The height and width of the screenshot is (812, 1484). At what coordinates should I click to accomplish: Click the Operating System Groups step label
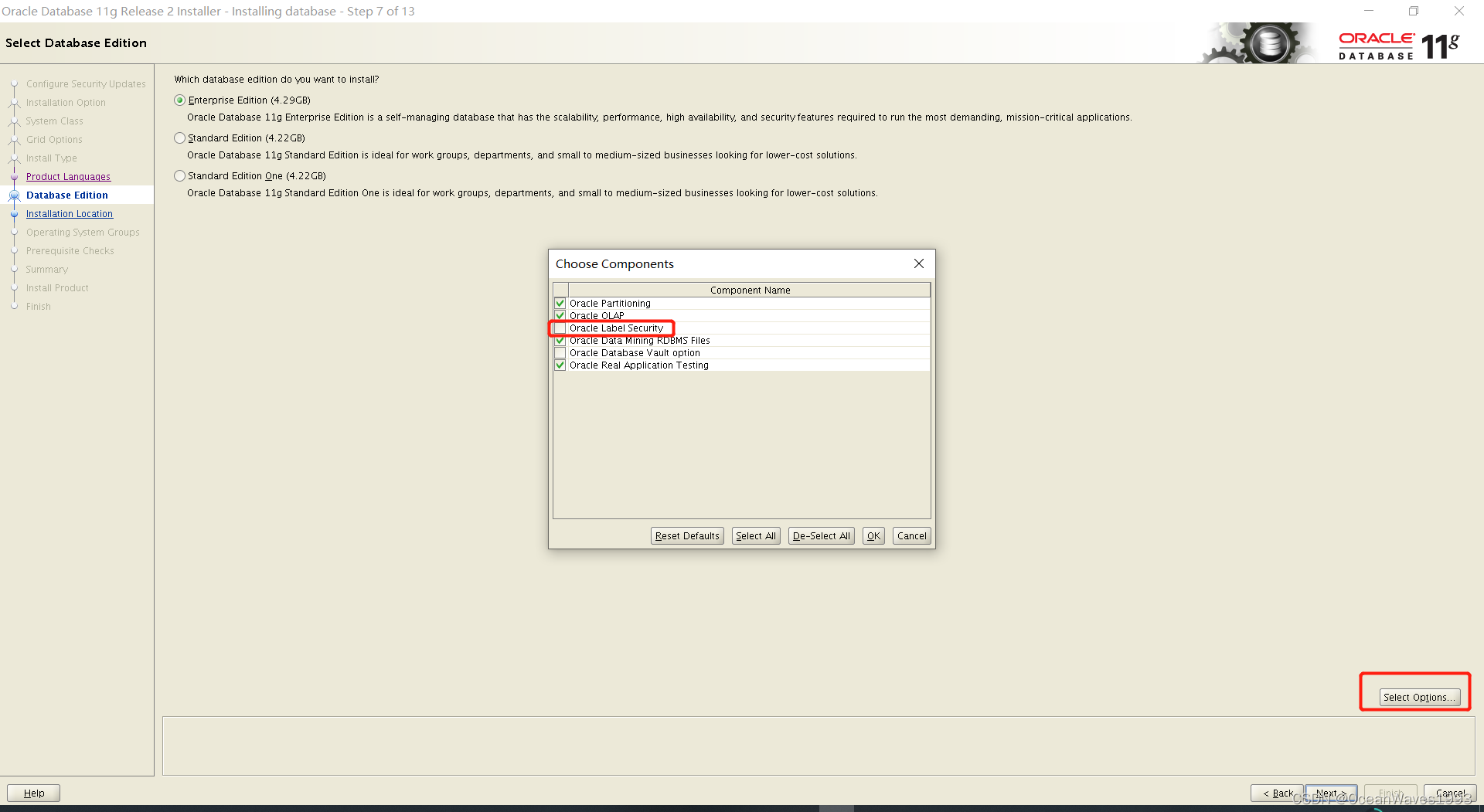point(83,233)
